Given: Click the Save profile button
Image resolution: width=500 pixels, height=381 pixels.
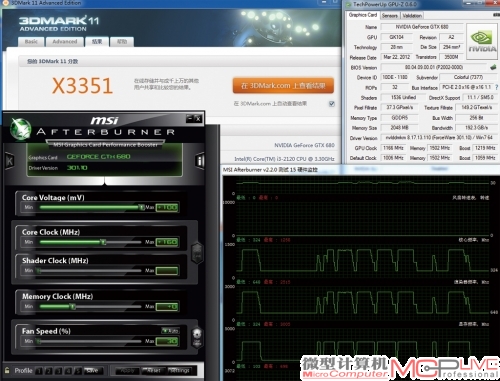Looking at the screenshot, I should coord(93,371).
